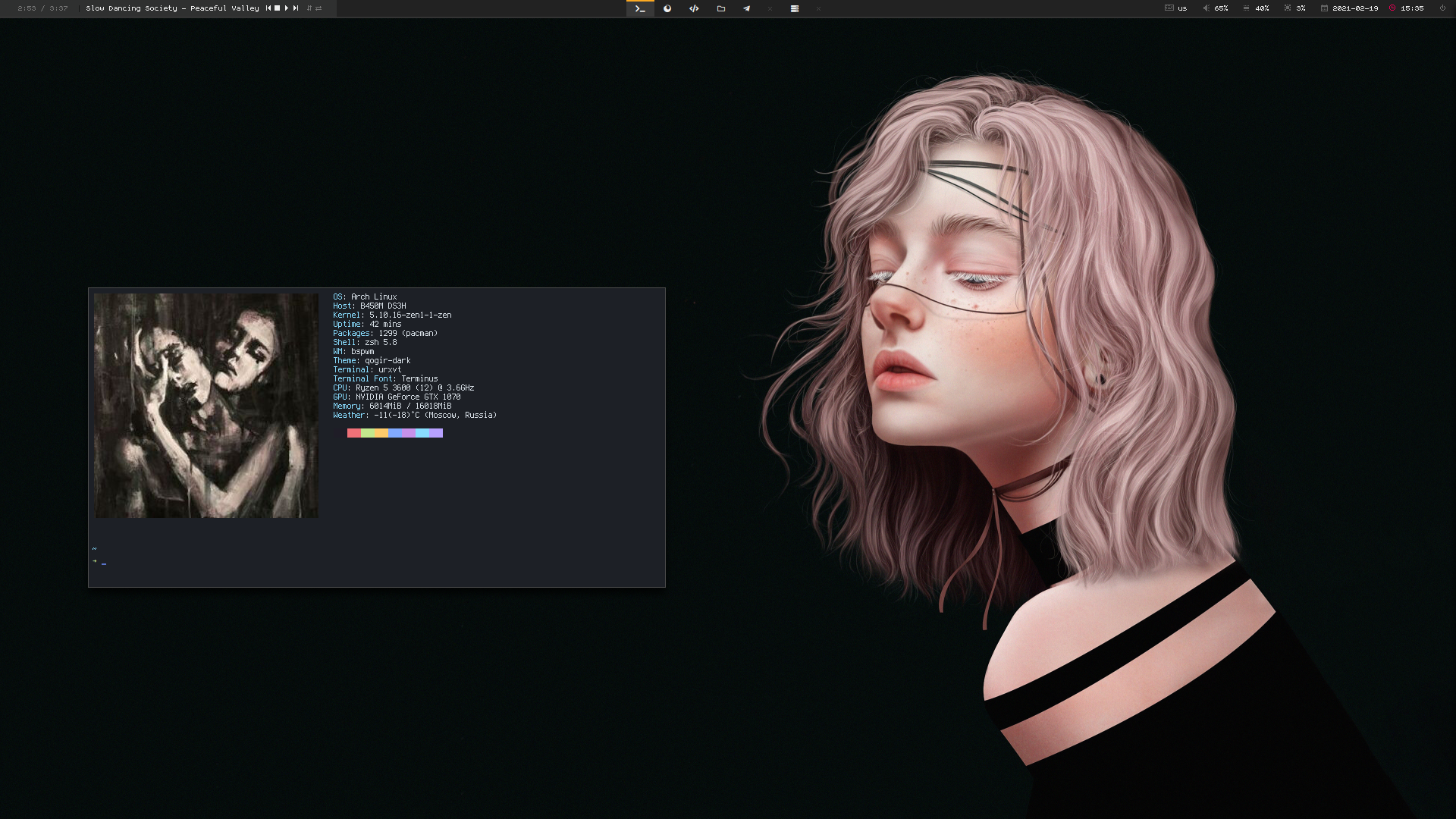Select the code editor workspace icon

pyautogui.click(x=694, y=8)
